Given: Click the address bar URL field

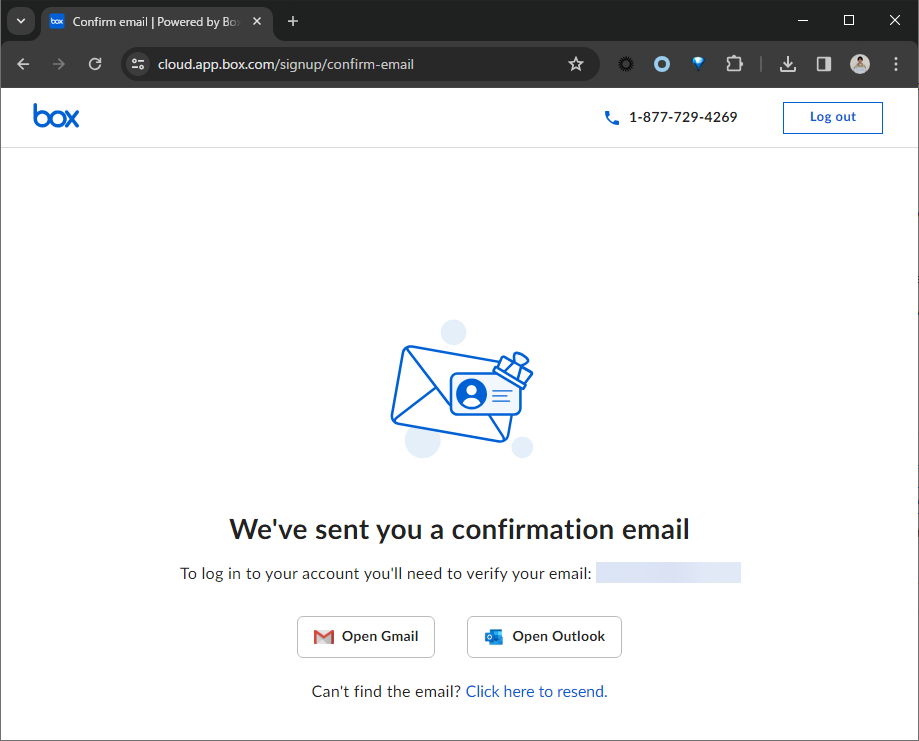Looking at the screenshot, I should [x=350, y=64].
